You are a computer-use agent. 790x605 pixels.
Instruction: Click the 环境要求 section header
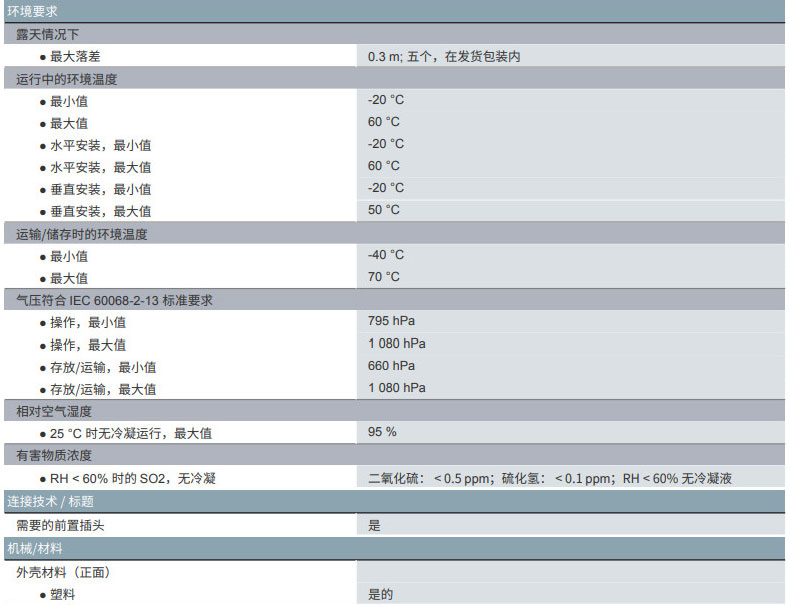click(32, 12)
